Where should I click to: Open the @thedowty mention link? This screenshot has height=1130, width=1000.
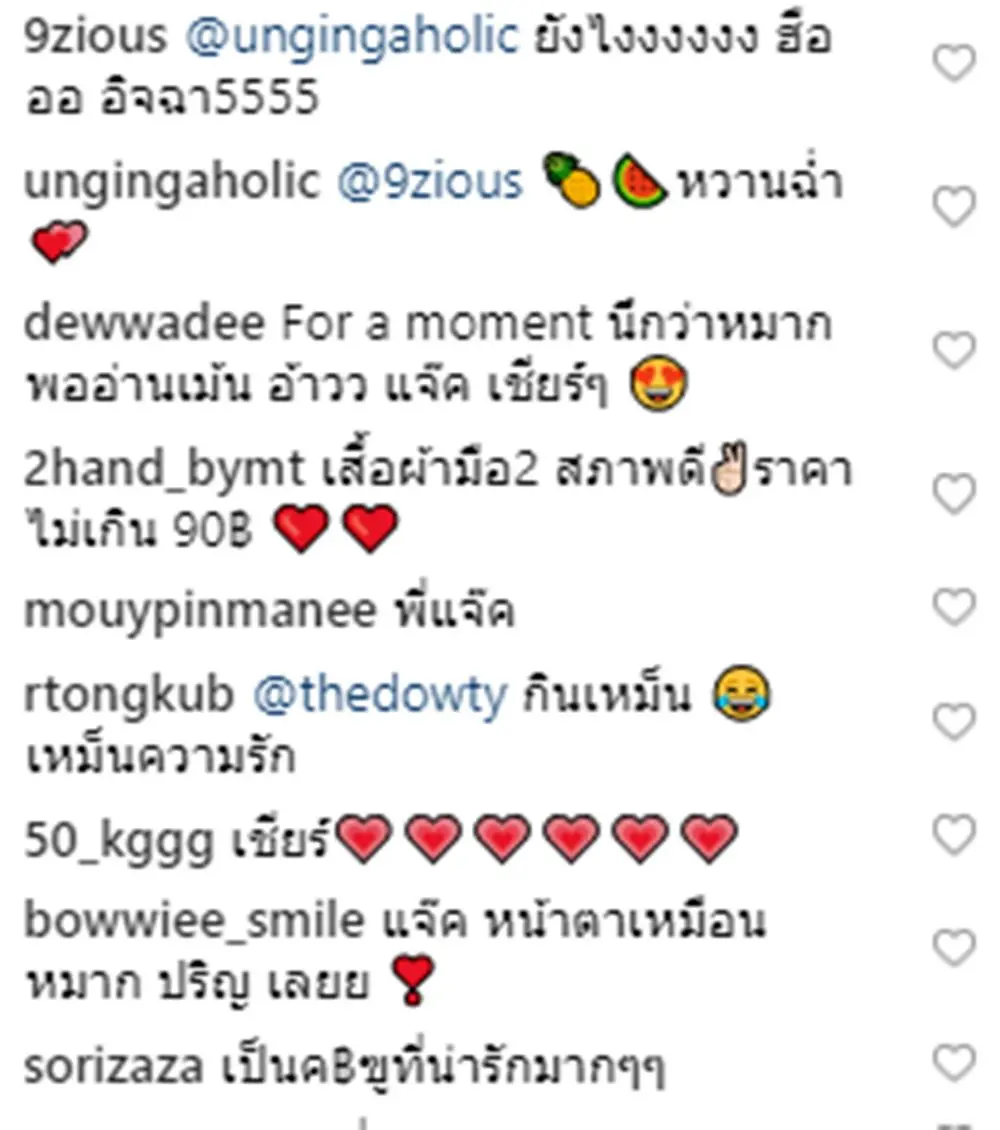click(x=380, y=695)
